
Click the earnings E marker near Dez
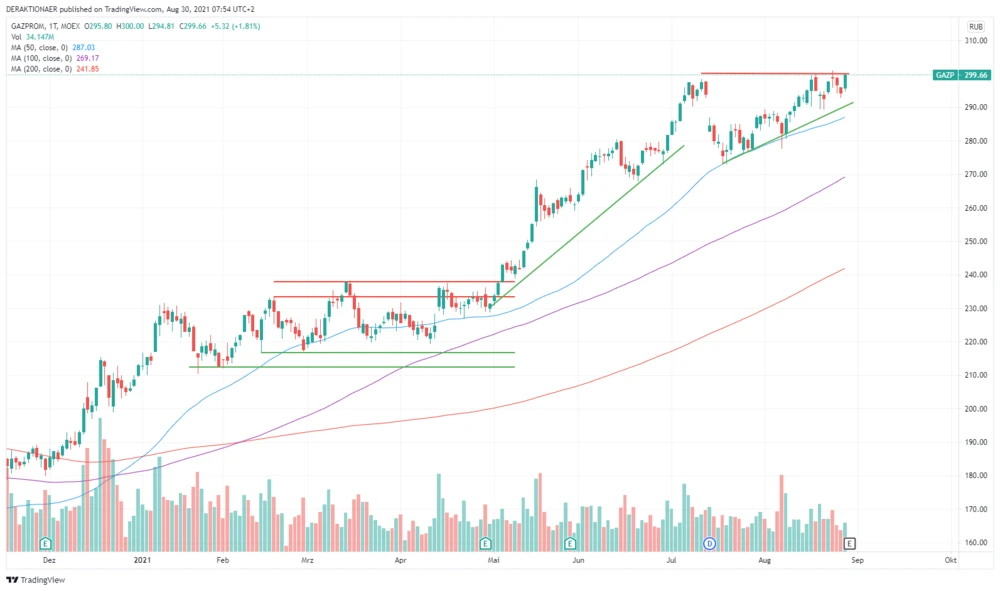(x=45, y=543)
